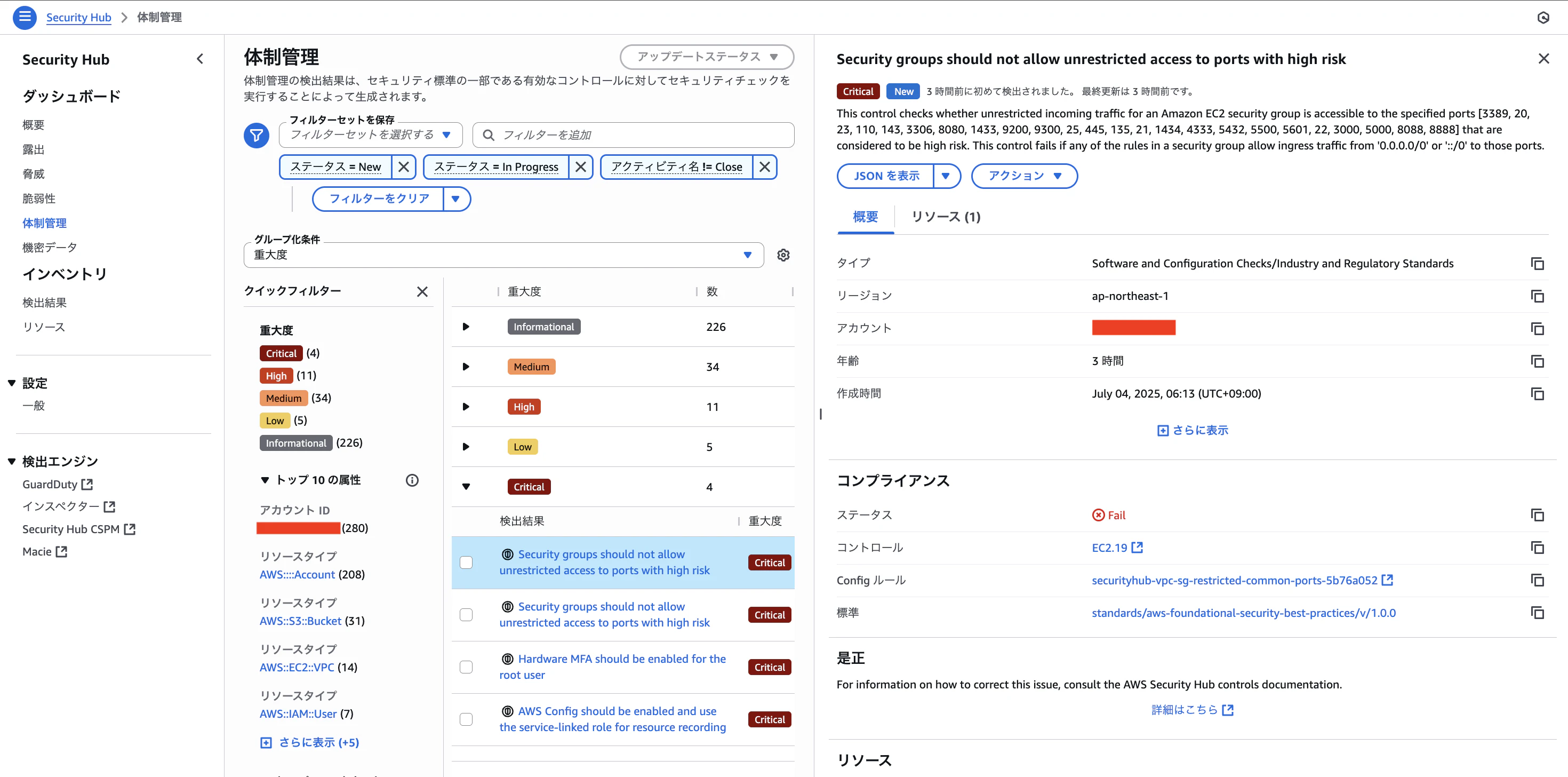1568x777 pixels.
Task: Go to 概要 in the sidebar
Action: [x=34, y=125]
